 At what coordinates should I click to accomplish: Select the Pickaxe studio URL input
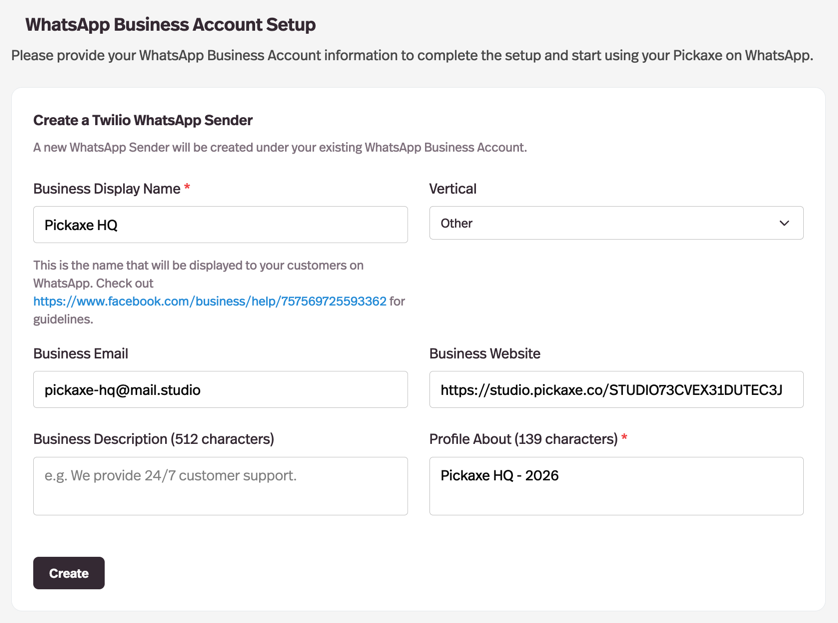pyautogui.click(x=615, y=389)
